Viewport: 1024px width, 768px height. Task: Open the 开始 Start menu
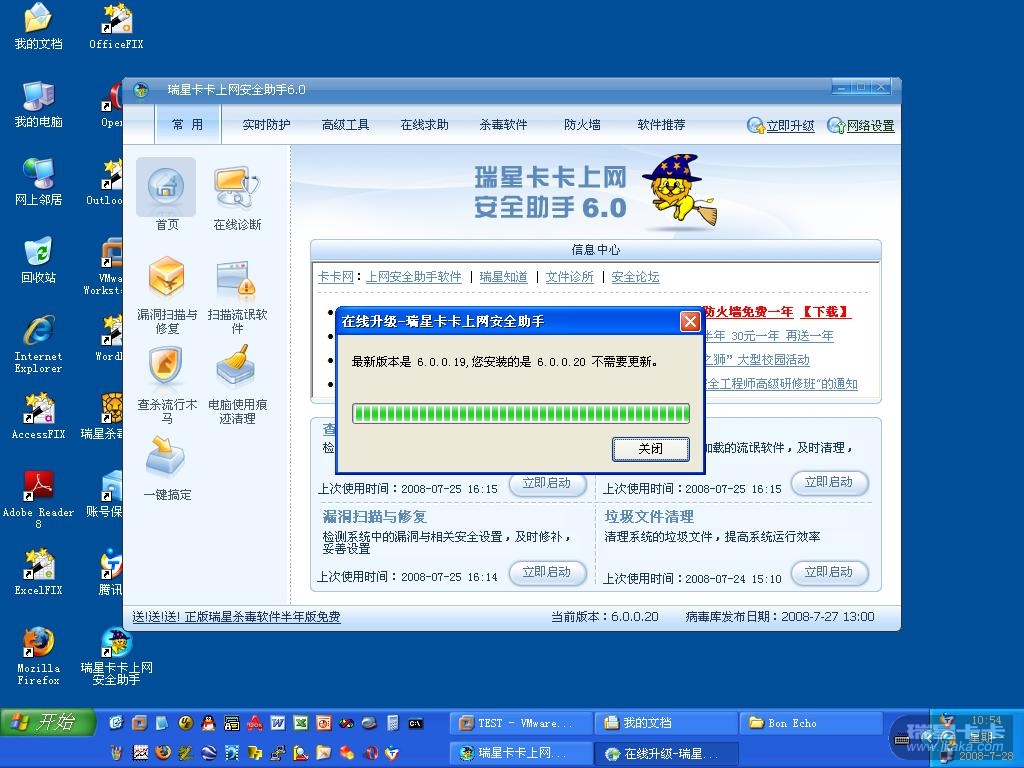[x=48, y=722]
